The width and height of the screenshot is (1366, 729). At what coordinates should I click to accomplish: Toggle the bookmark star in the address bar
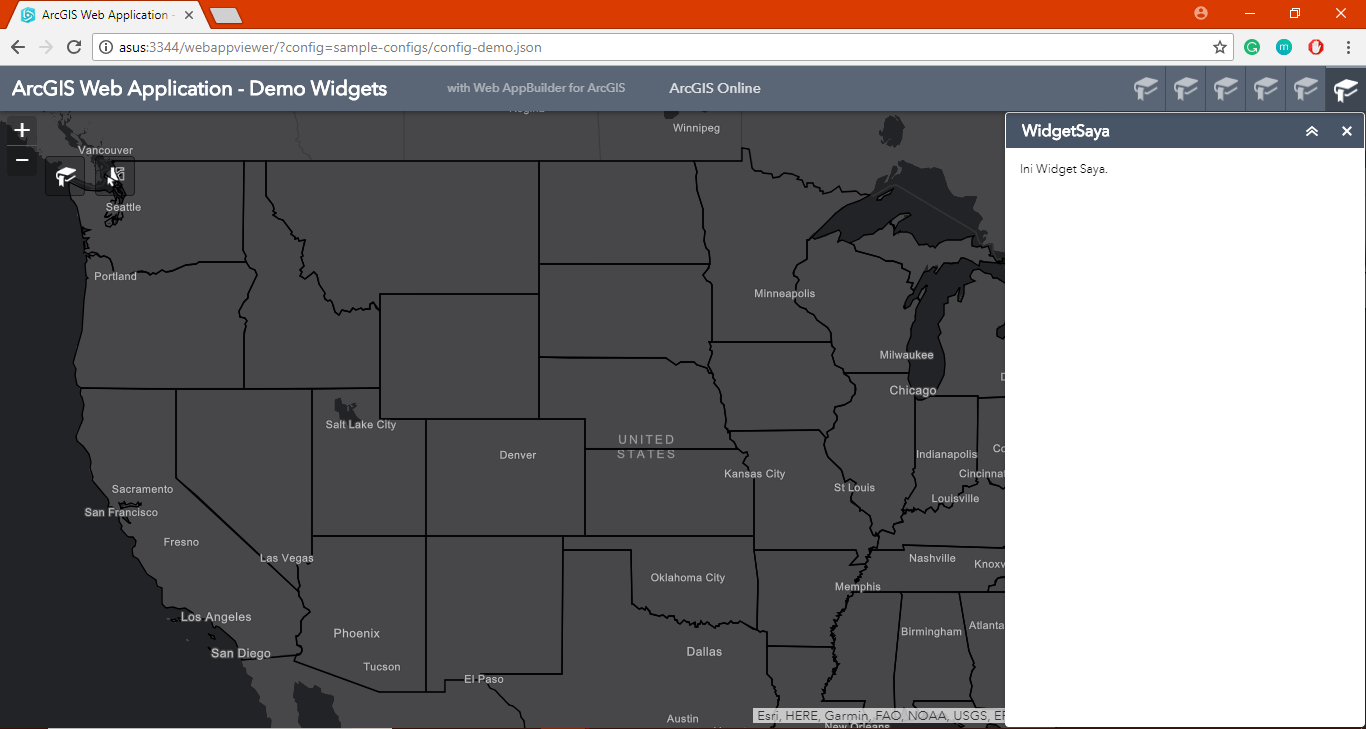(1219, 47)
